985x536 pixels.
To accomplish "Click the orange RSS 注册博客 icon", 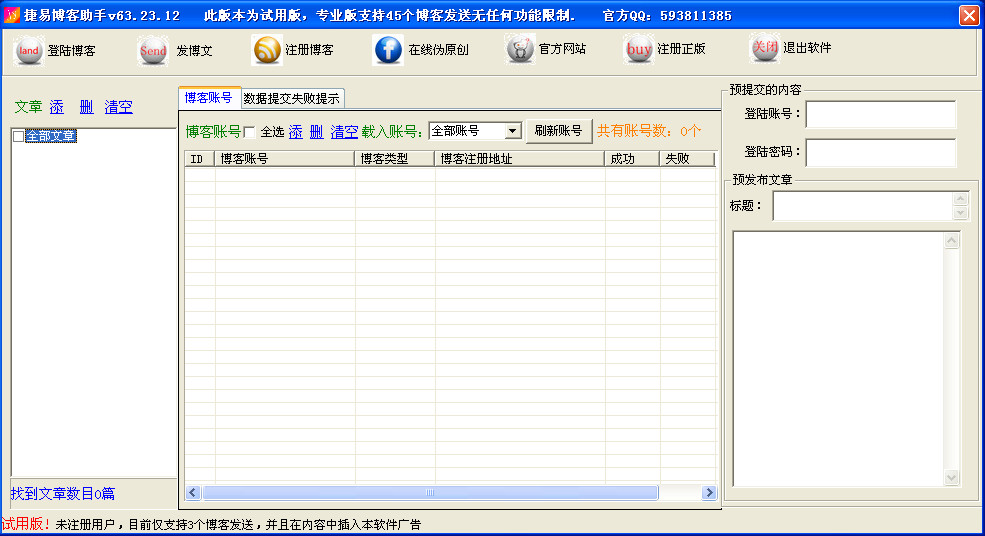I will click(x=267, y=50).
